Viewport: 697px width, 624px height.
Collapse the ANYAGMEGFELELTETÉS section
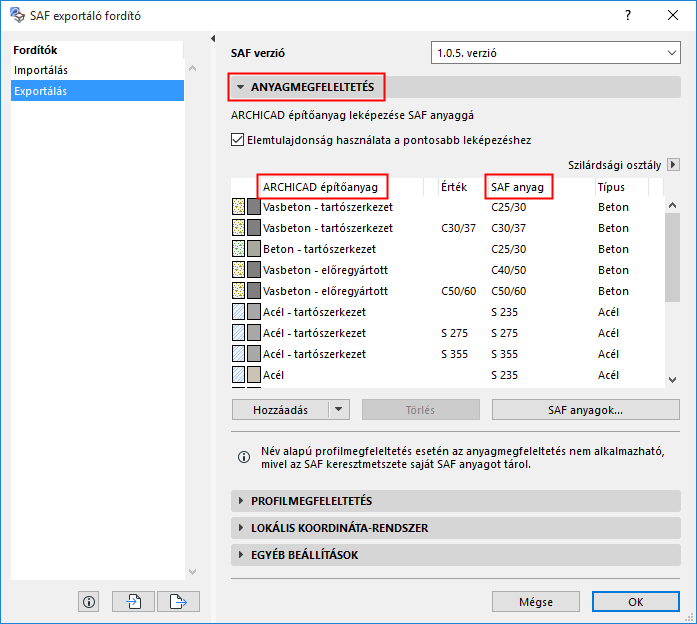[240, 87]
